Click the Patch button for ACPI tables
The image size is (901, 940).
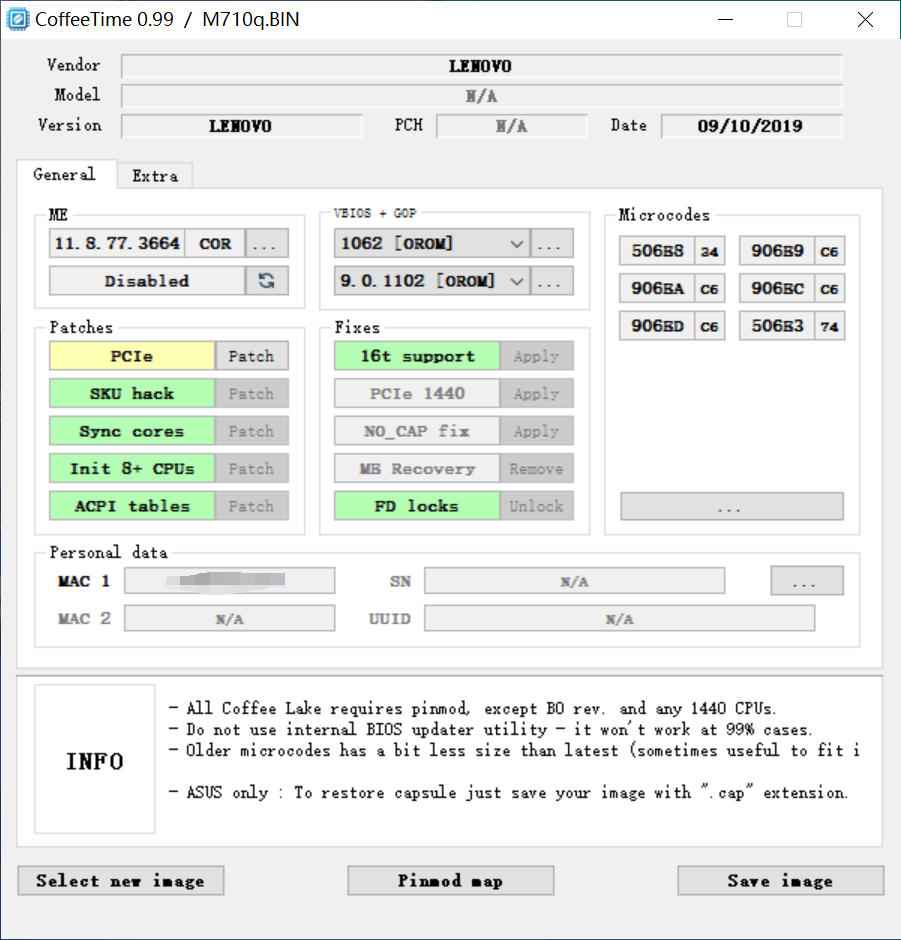point(252,506)
